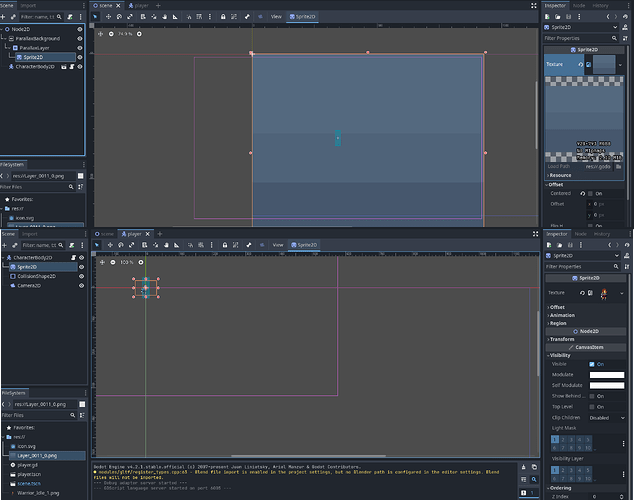Open the Sprite2D object selector in the upper Inspector
The width and height of the screenshot is (634, 500).
(581, 27)
